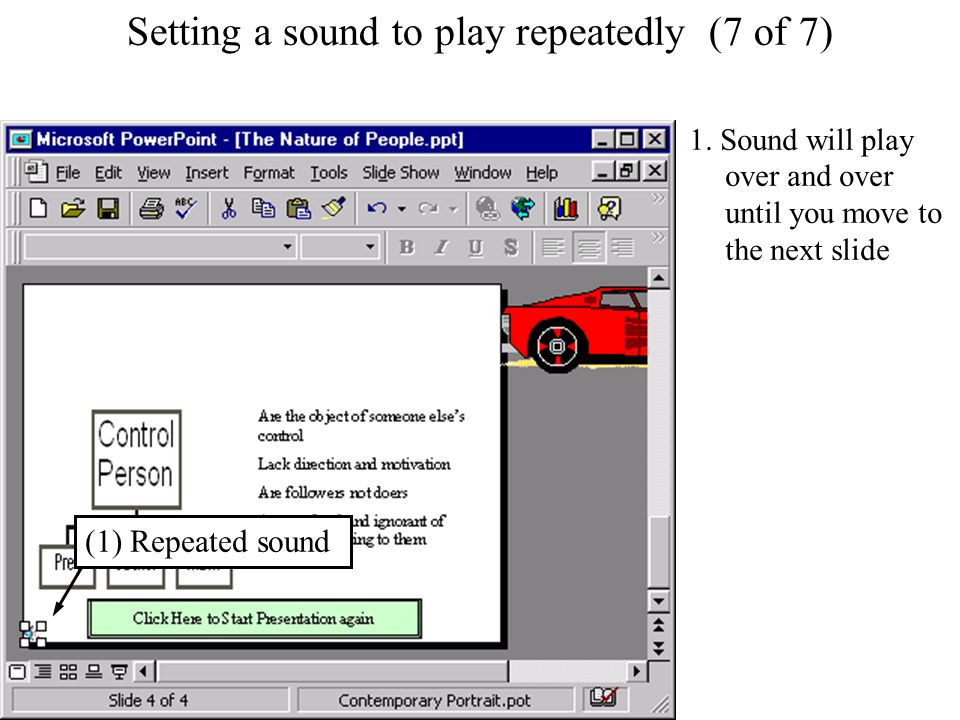Copy selection with the Copy icon

click(x=263, y=209)
